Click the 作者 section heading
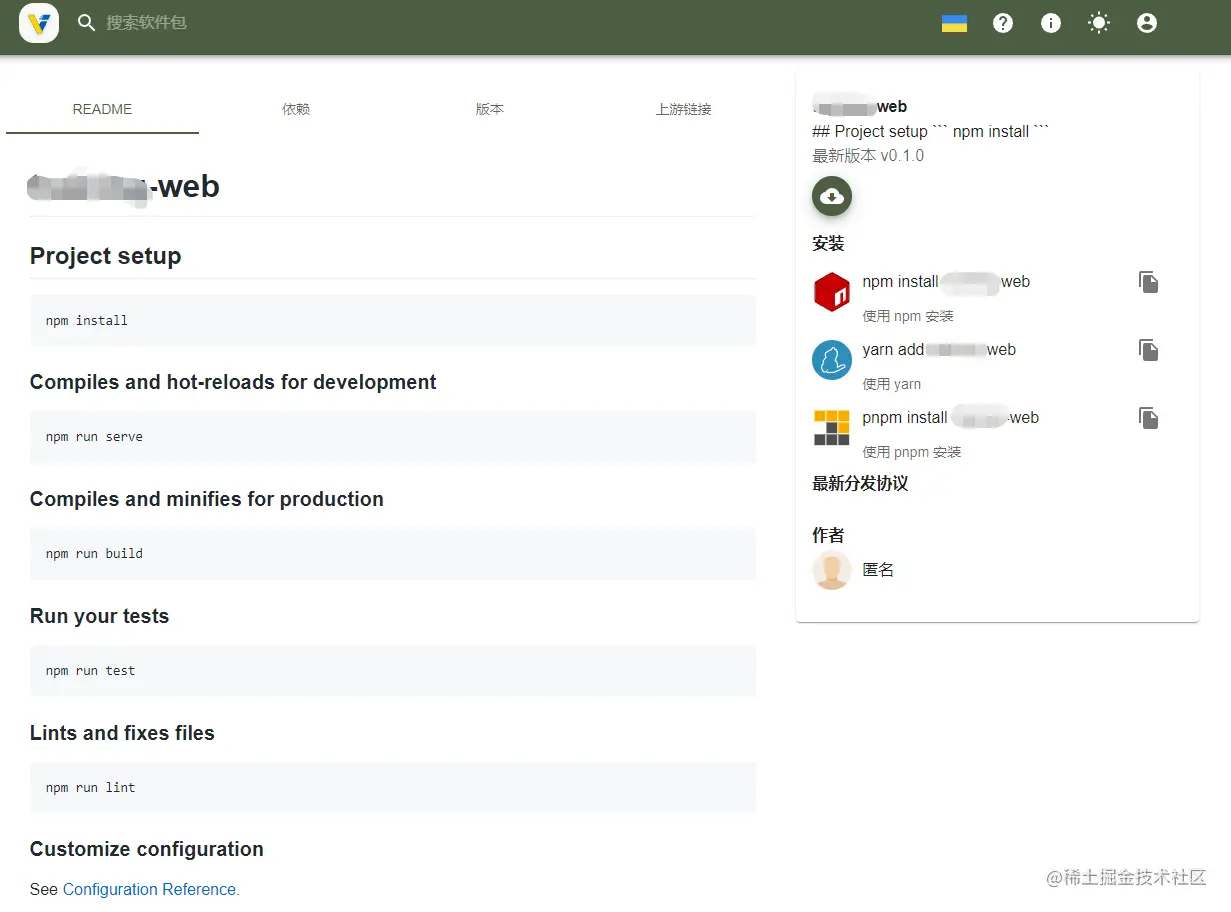1231x912 pixels. click(x=828, y=535)
